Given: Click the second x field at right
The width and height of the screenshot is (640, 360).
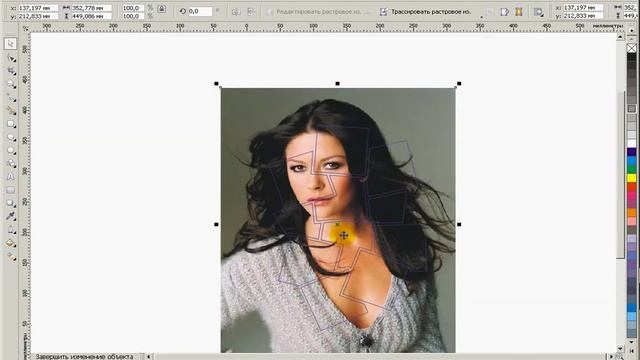Looking at the screenshot, I should [583, 7].
